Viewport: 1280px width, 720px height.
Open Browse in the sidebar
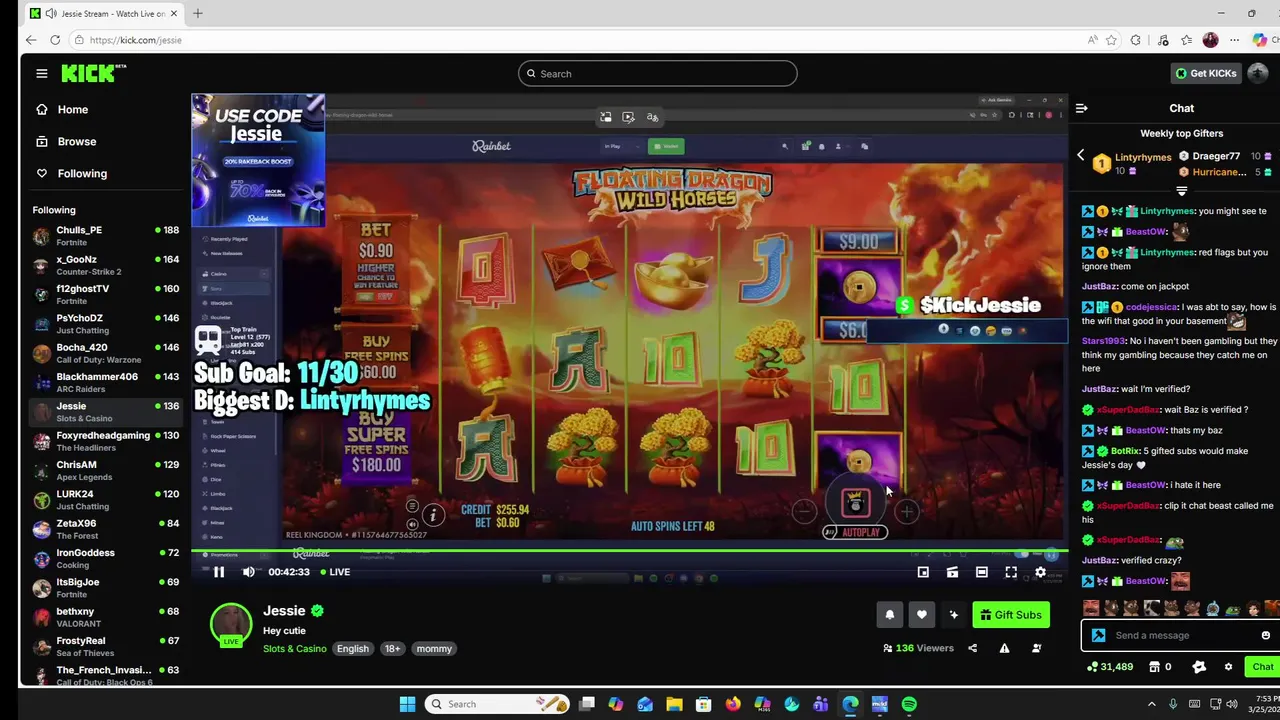pos(76,141)
